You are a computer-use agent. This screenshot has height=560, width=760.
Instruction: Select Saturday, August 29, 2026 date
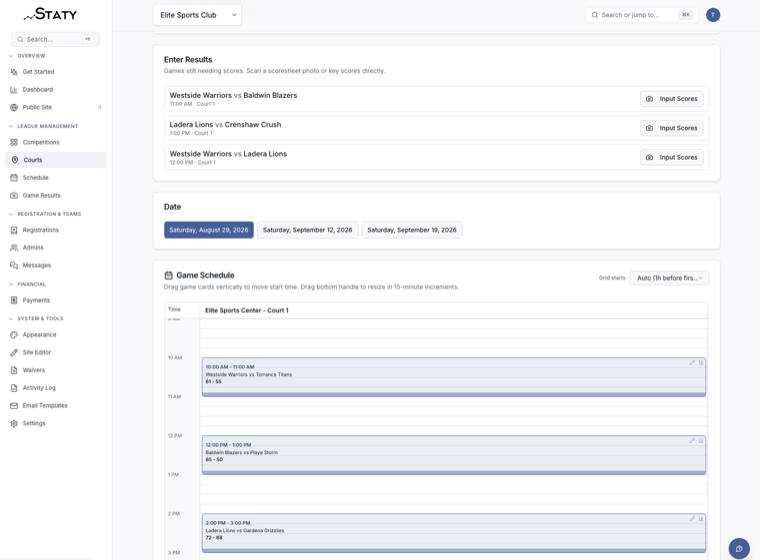[208, 230]
